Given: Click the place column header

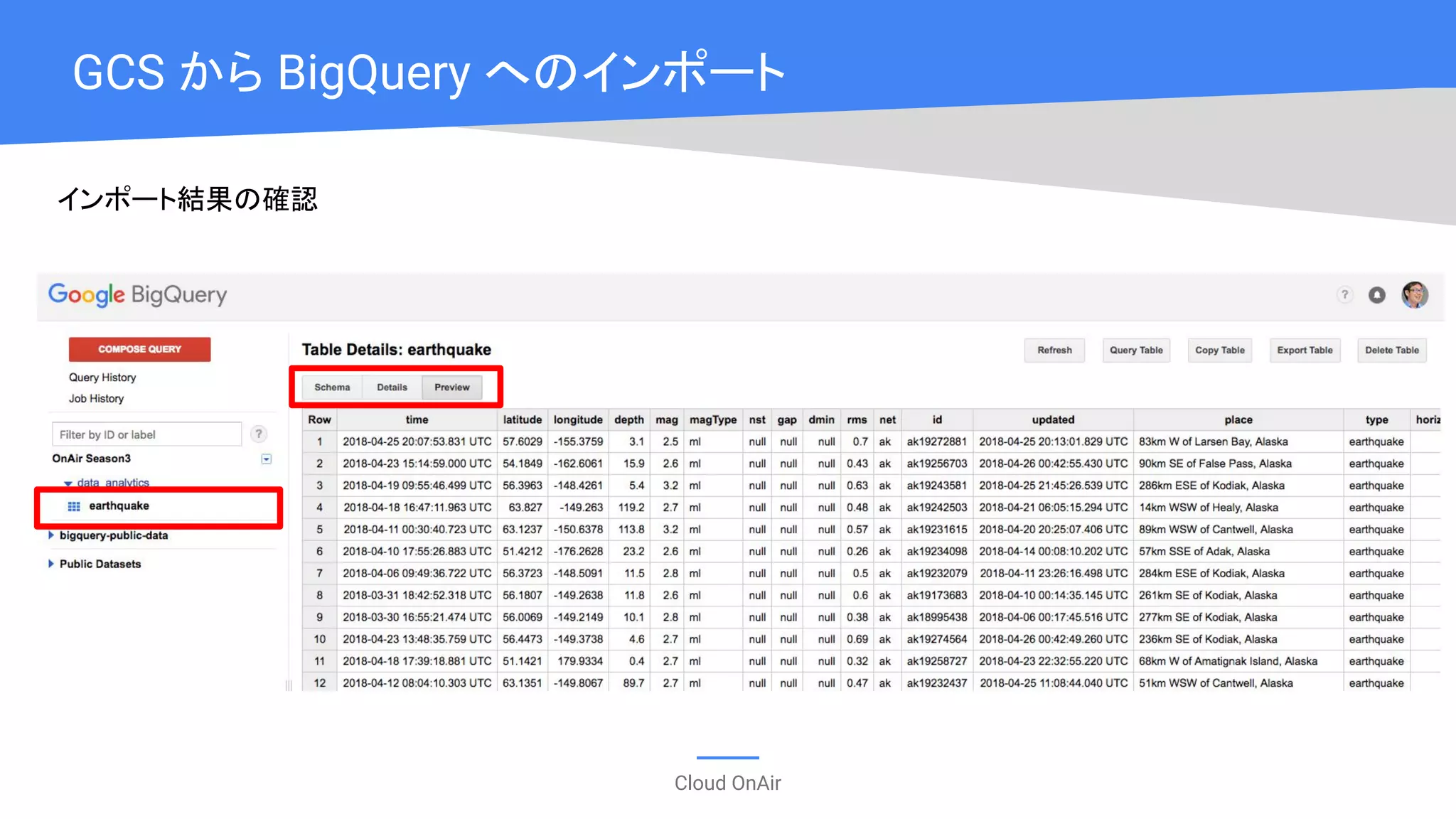Looking at the screenshot, I should pyautogui.click(x=1238, y=419).
